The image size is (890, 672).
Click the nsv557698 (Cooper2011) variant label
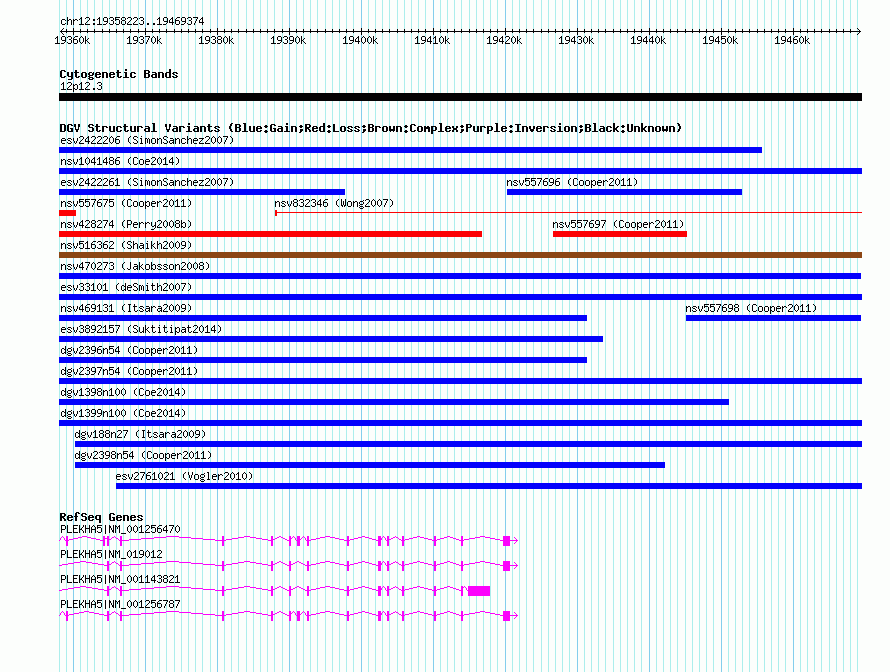coord(751,308)
